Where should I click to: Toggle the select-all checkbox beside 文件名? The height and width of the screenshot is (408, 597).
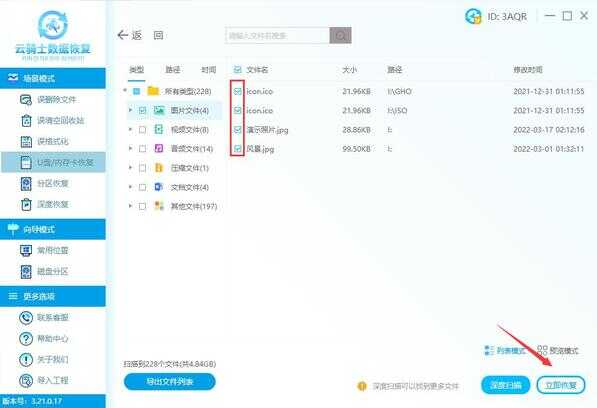238,70
